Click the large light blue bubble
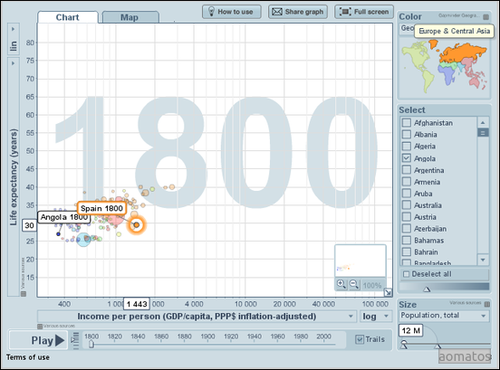 tap(83, 239)
